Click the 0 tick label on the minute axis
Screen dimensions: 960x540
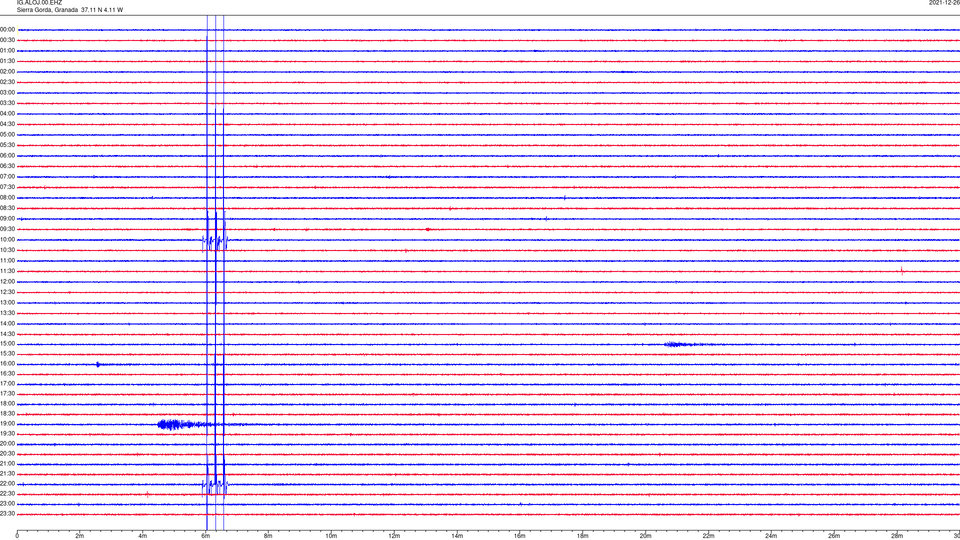(17, 536)
